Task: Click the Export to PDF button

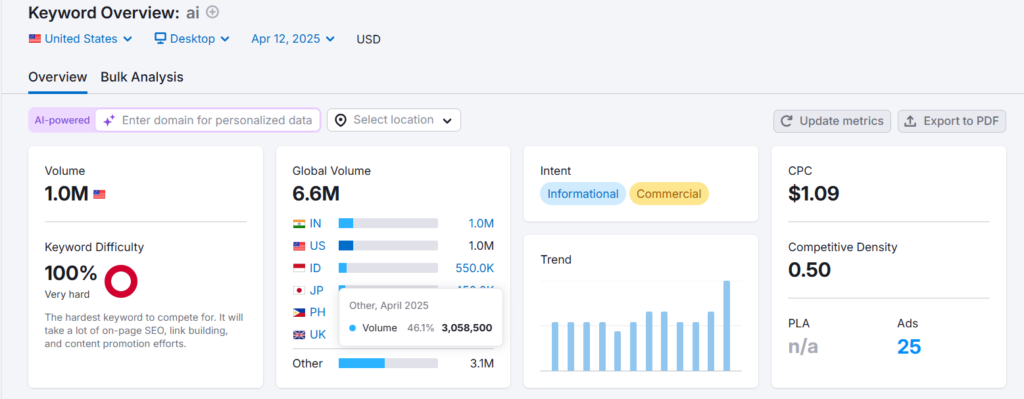Action: (952, 121)
